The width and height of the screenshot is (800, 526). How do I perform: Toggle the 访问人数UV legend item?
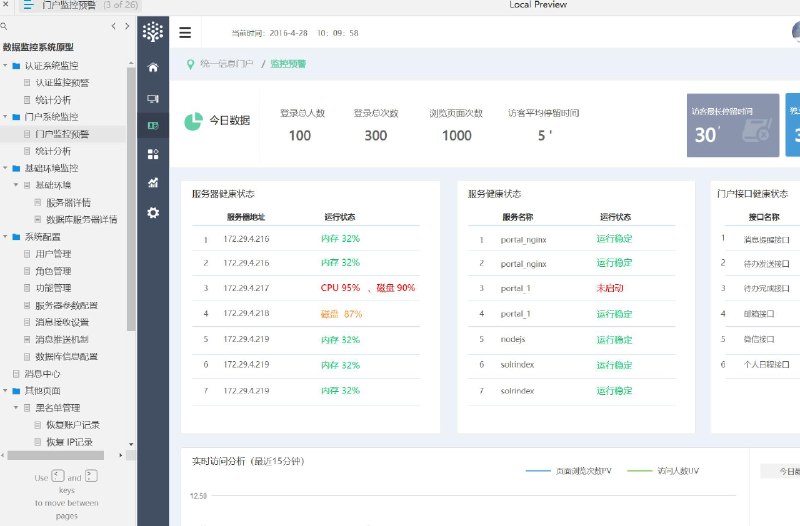click(x=663, y=471)
